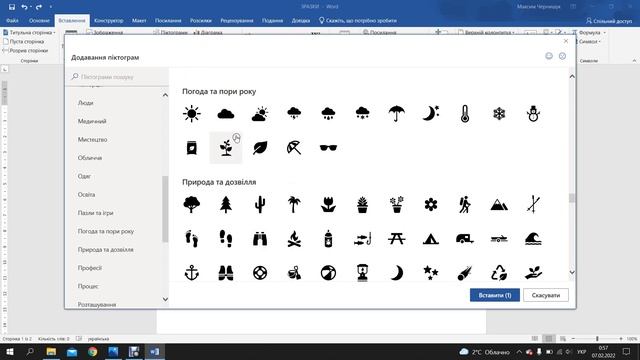Open the Професії category
640x360 pixels.
tap(89, 268)
